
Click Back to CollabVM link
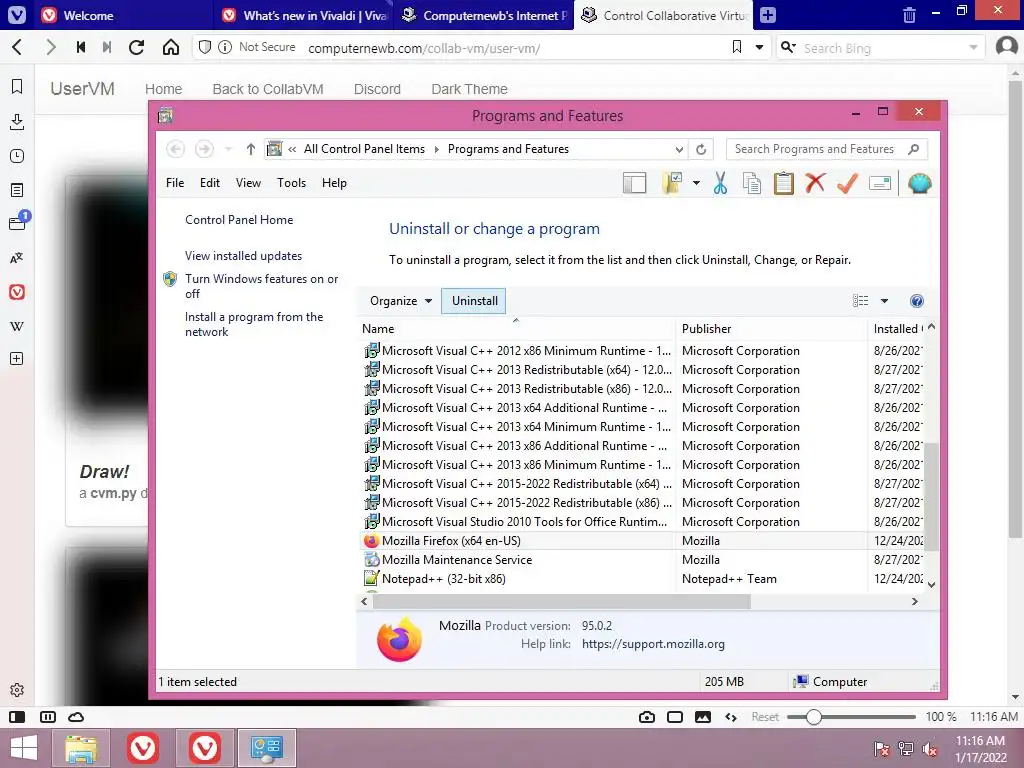[x=268, y=89]
